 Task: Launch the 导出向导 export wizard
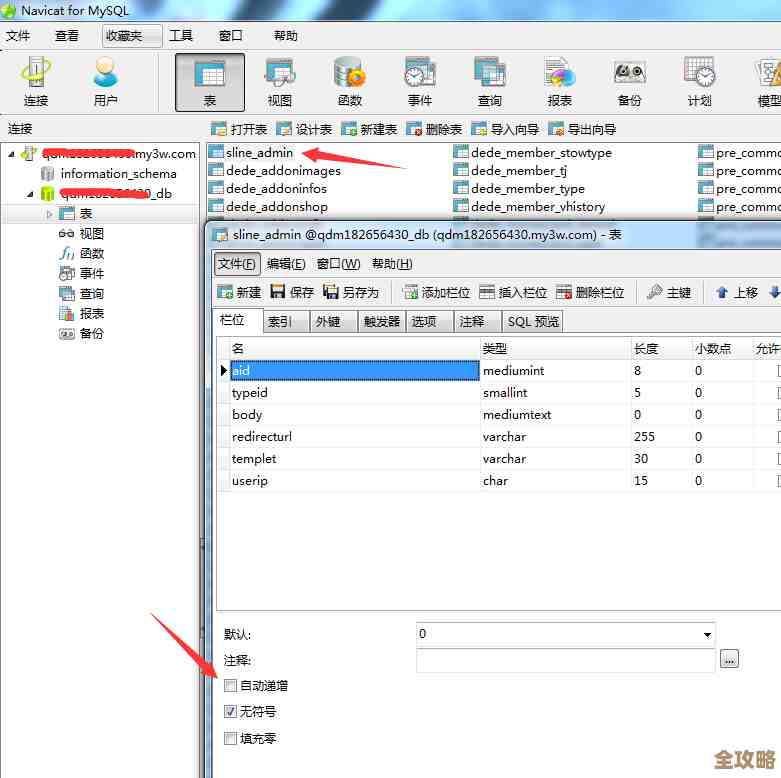[x=582, y=130]
